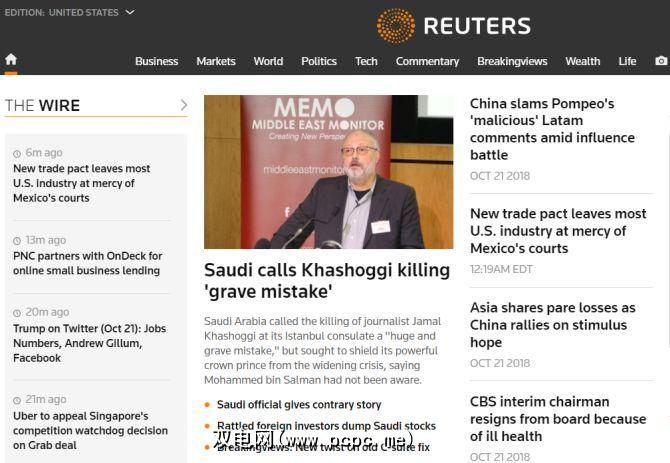670x463 pixels.
Task: Open the Edition United States dropdown
Action: tap(69, 12)
